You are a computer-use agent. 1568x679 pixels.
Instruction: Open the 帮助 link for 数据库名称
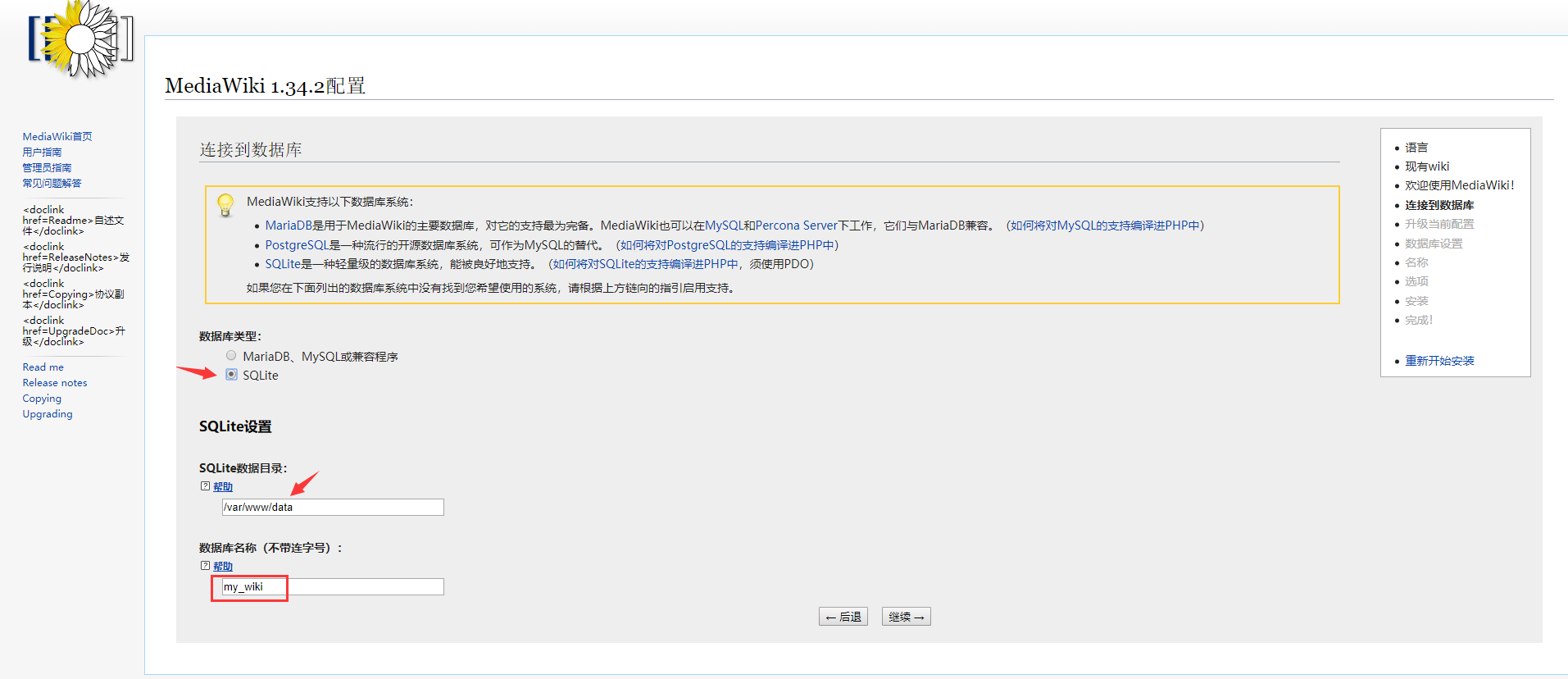(x=223, y=567)
